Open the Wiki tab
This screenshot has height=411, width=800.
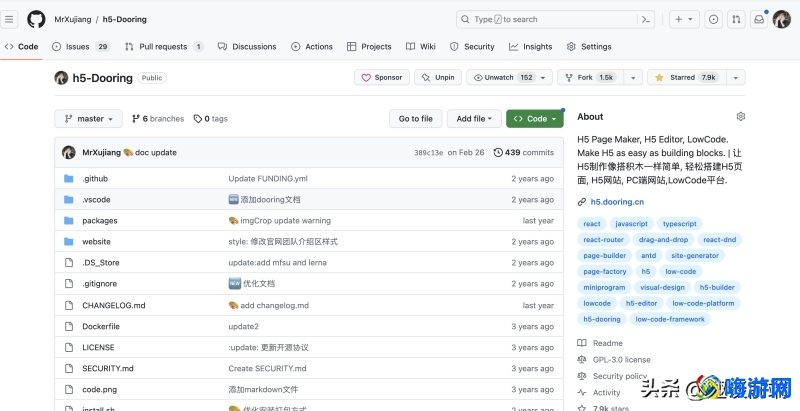[421, 46]
